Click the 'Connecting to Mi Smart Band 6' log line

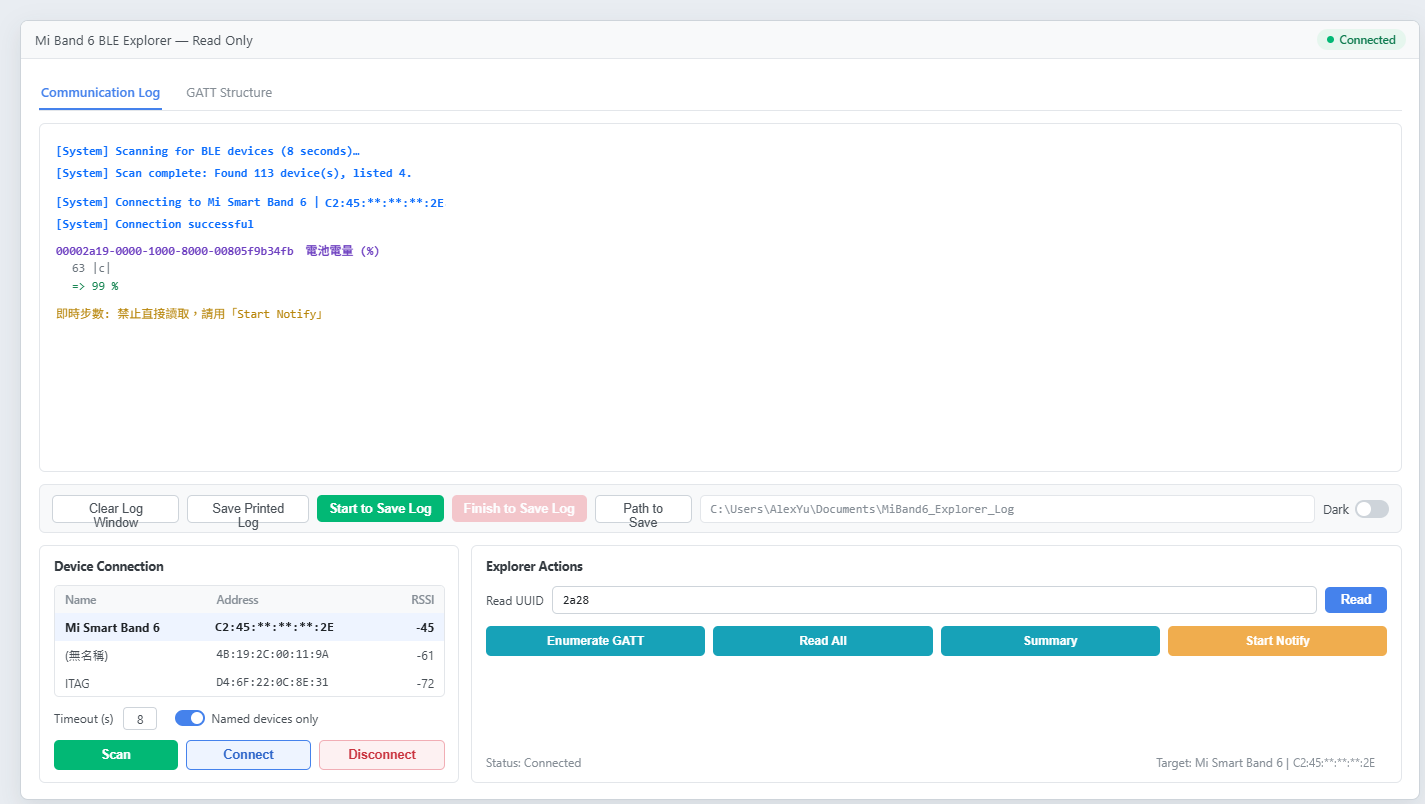[250, 202]
